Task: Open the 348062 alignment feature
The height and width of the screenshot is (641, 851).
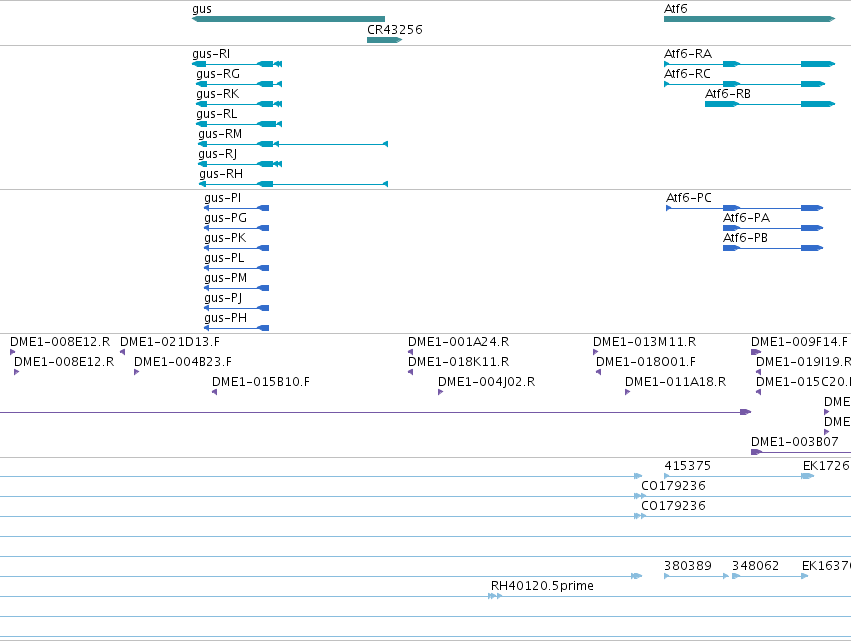Action: 770,576
